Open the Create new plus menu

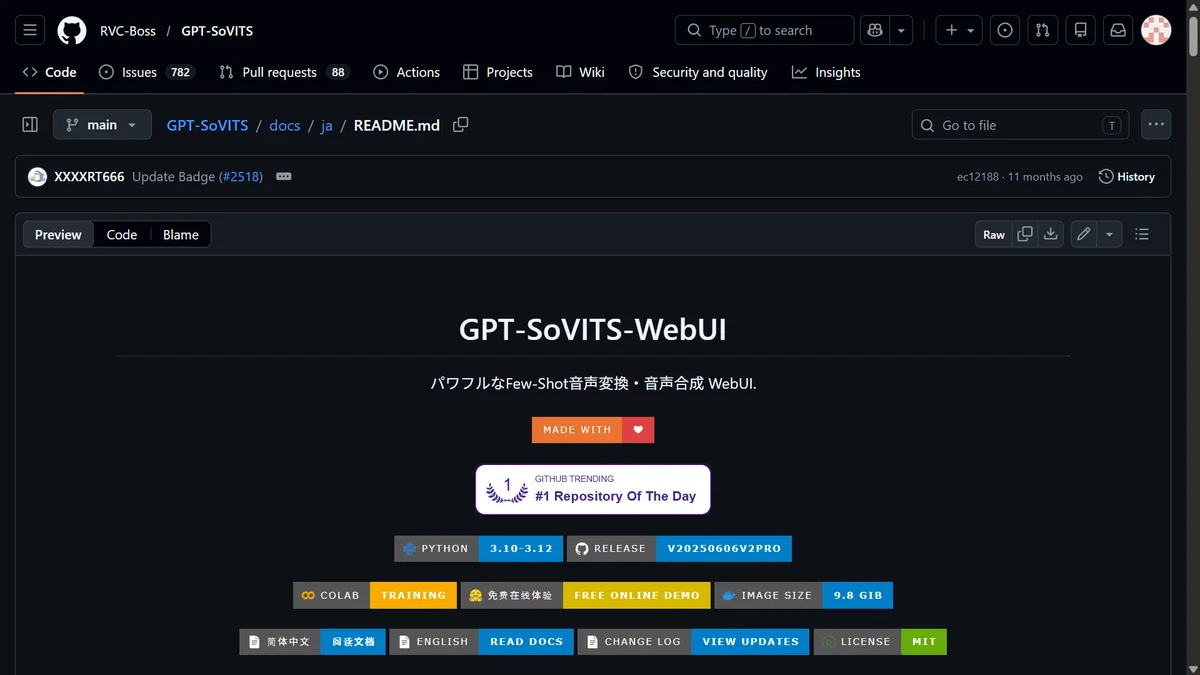(x=959, y=30)
